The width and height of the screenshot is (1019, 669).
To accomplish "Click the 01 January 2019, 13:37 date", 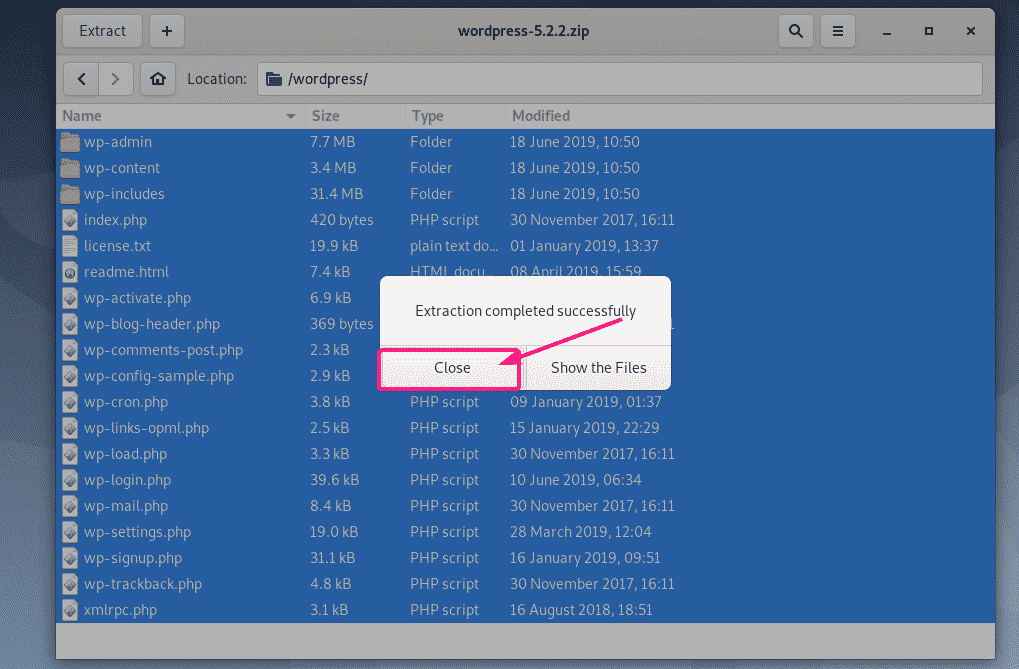I will pyautogui.click(x=584, y=246).
